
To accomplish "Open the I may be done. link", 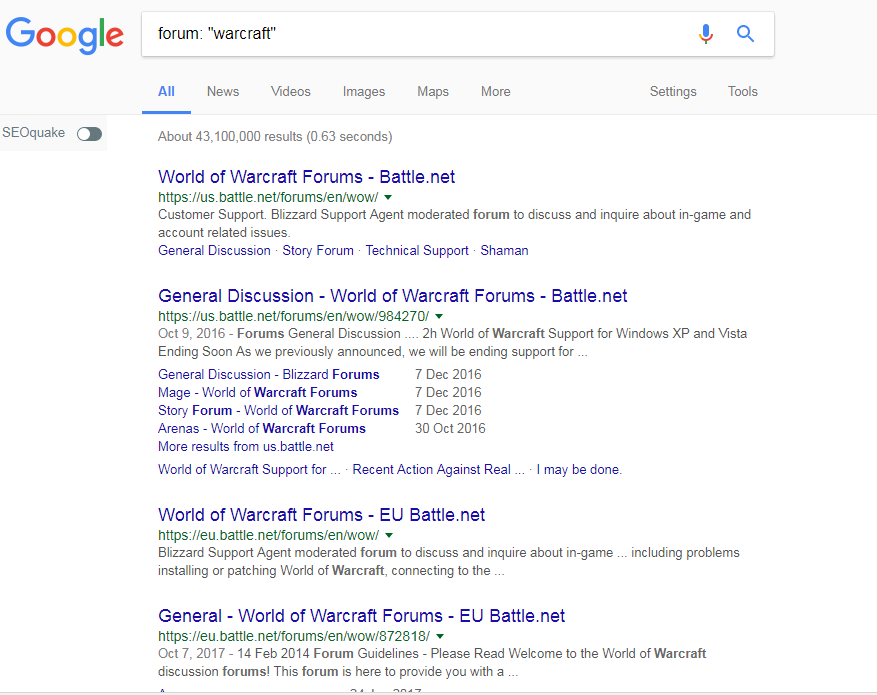I will click(x=579, y=470).
